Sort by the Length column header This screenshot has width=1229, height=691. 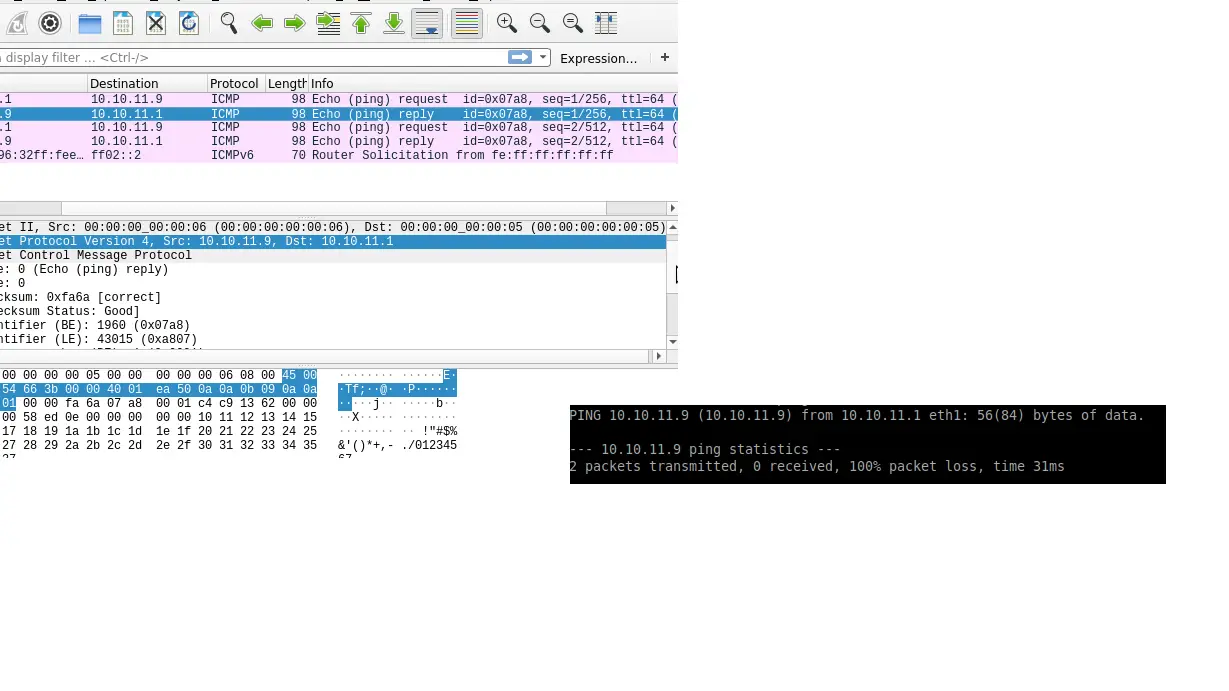(287, 84)
